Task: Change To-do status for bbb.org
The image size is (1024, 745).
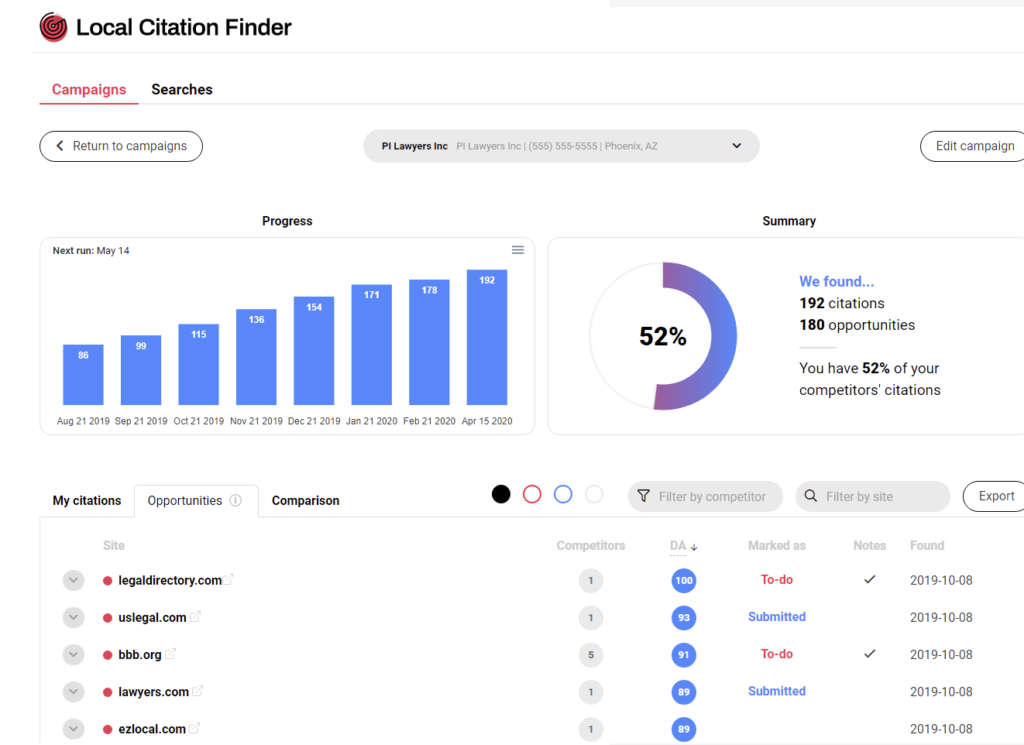Action: click(776, 654)
